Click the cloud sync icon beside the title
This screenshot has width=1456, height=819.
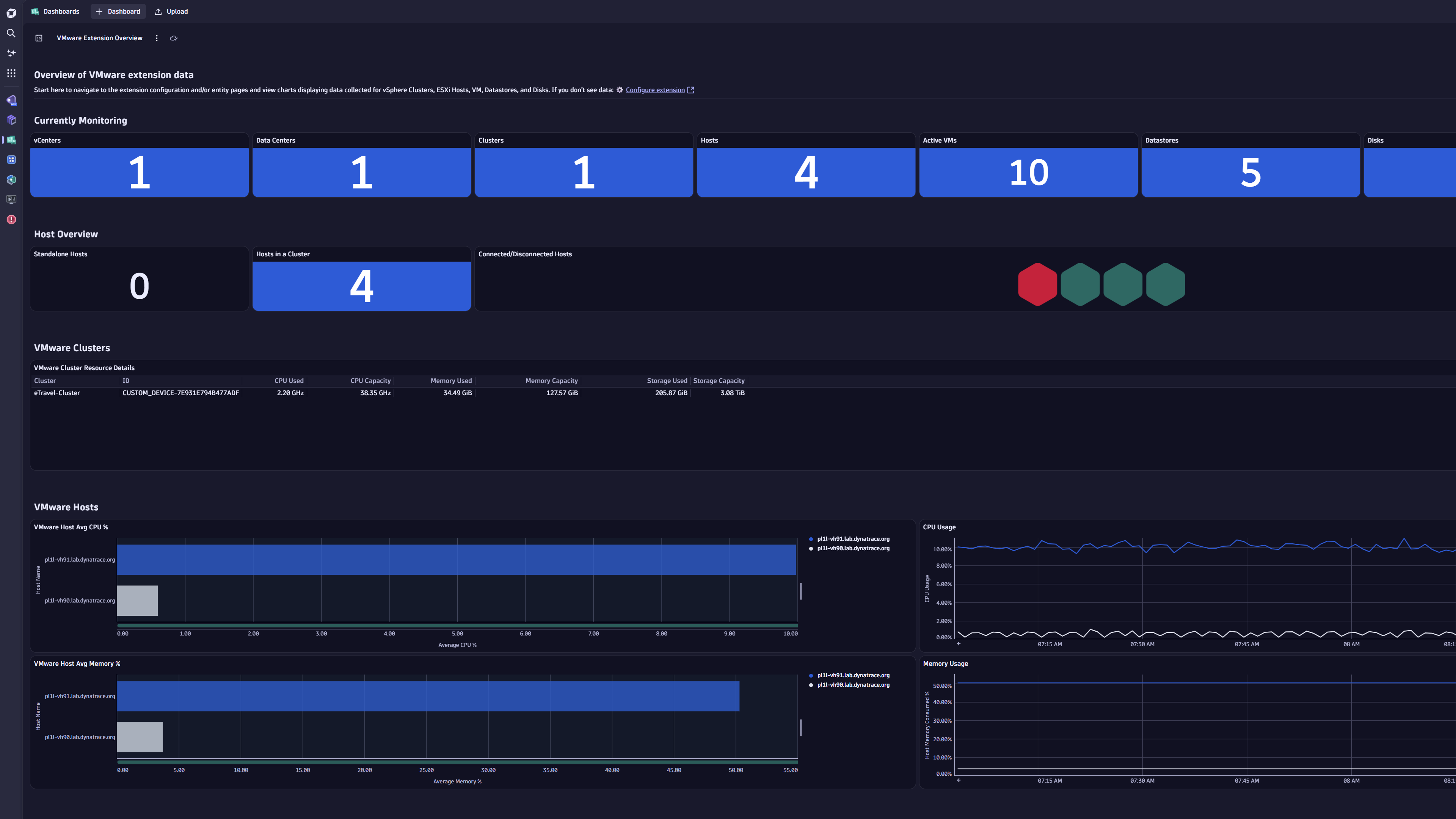(174, 38)
